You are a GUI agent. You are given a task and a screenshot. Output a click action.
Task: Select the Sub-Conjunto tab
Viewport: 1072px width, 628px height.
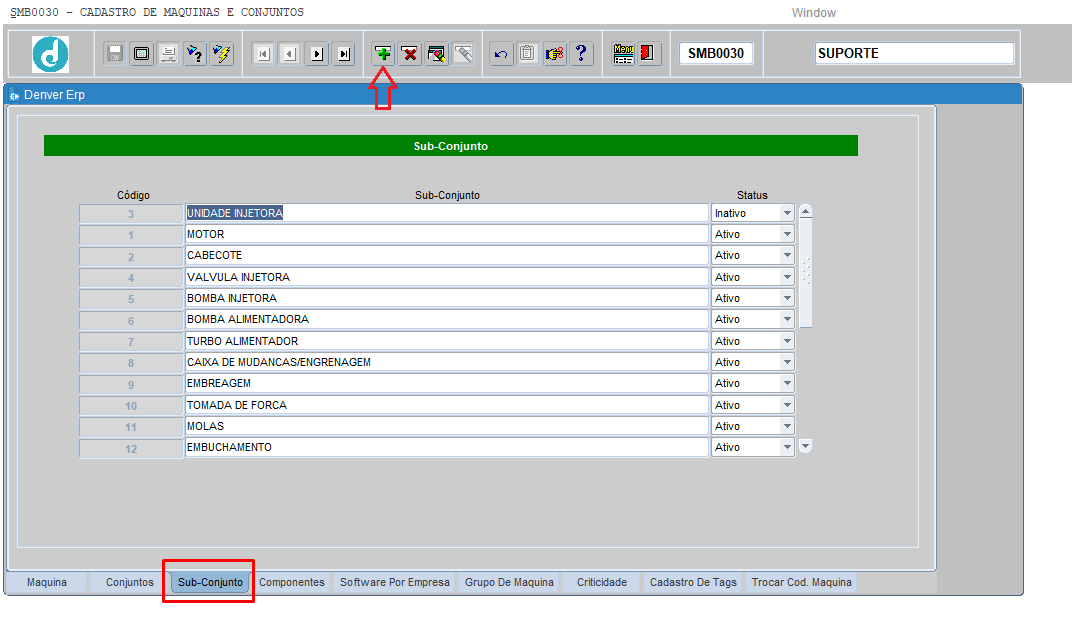tap(211, 582)
